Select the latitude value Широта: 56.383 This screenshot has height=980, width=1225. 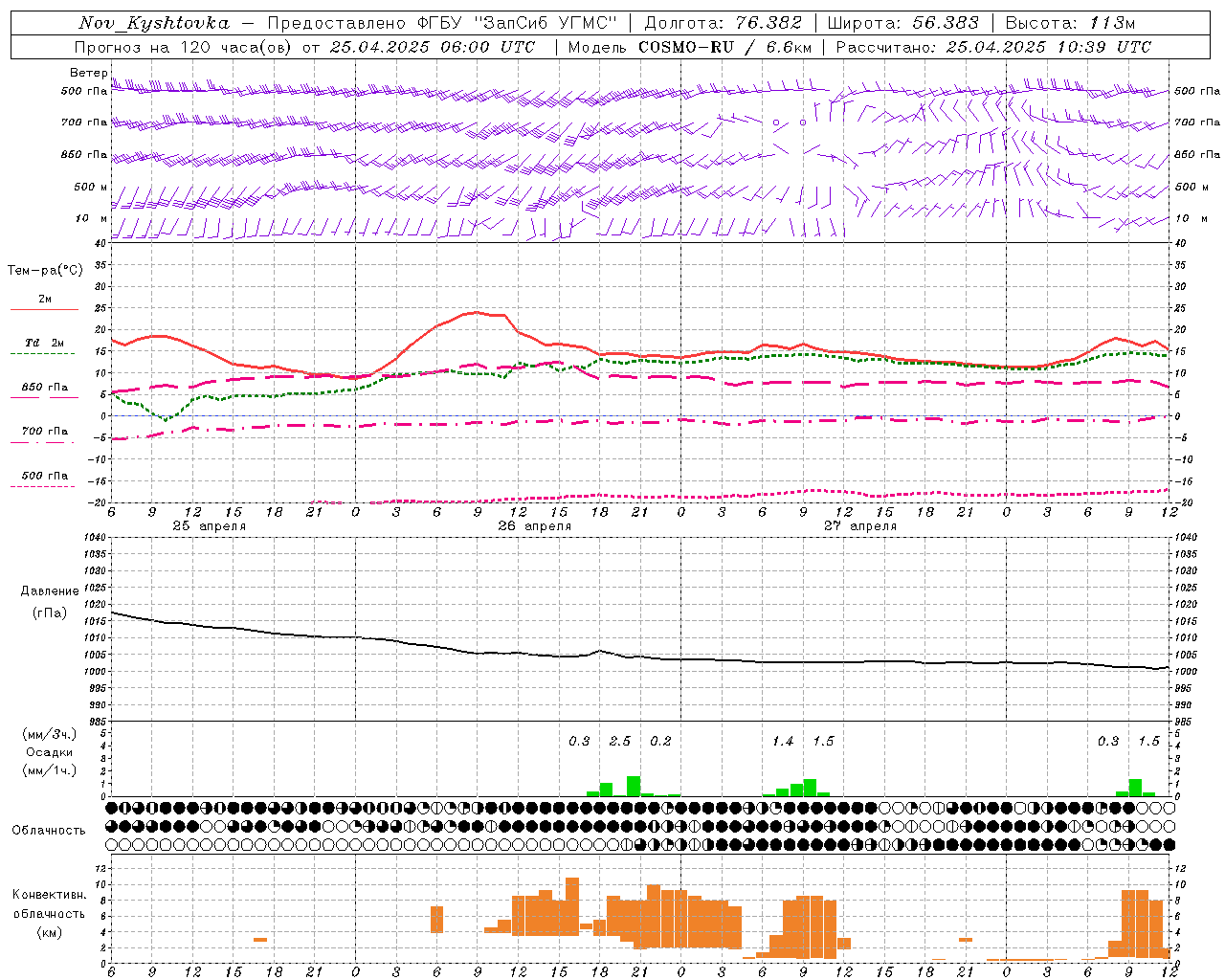(902, 24)
